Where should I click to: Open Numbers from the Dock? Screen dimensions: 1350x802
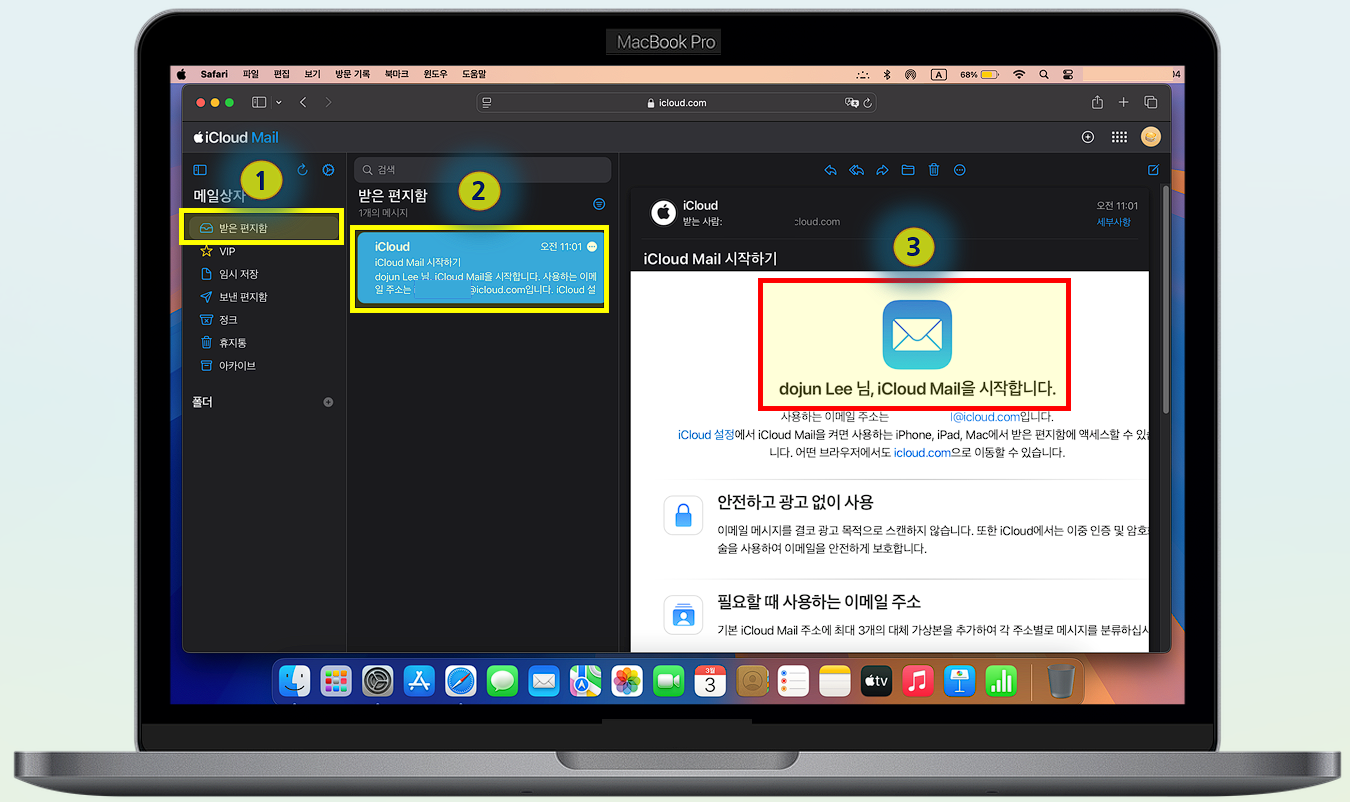tap(1001, 681)
